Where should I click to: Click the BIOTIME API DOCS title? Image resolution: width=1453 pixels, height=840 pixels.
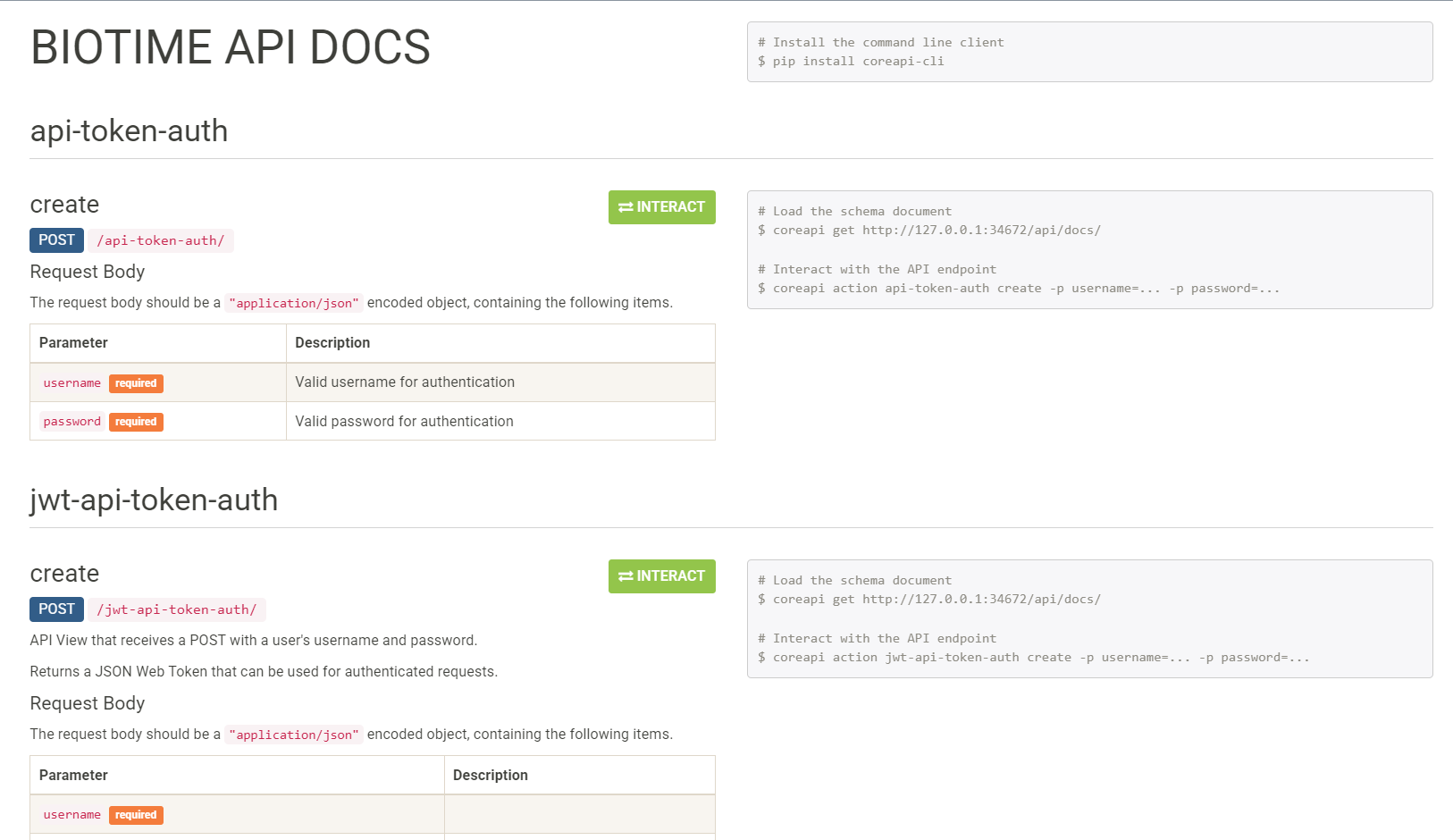click(x=231, y=47)
